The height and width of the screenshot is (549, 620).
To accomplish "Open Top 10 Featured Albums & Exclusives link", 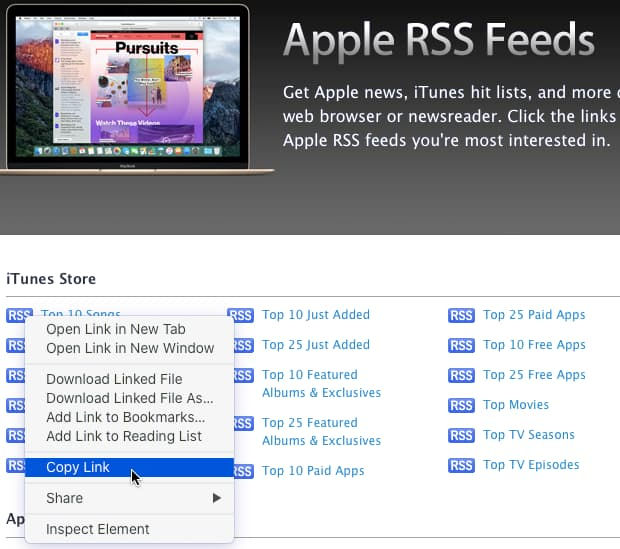I will point(321,384).
